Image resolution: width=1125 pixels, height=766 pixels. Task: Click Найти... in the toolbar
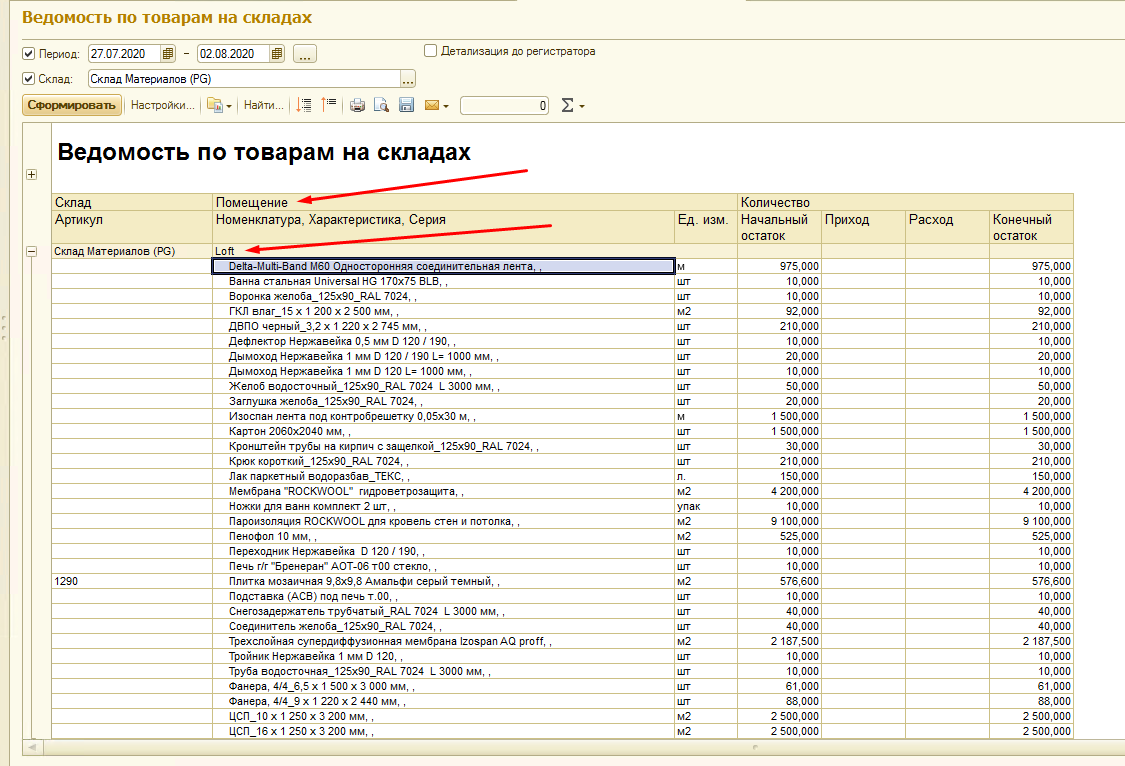(x=264, y=105)
